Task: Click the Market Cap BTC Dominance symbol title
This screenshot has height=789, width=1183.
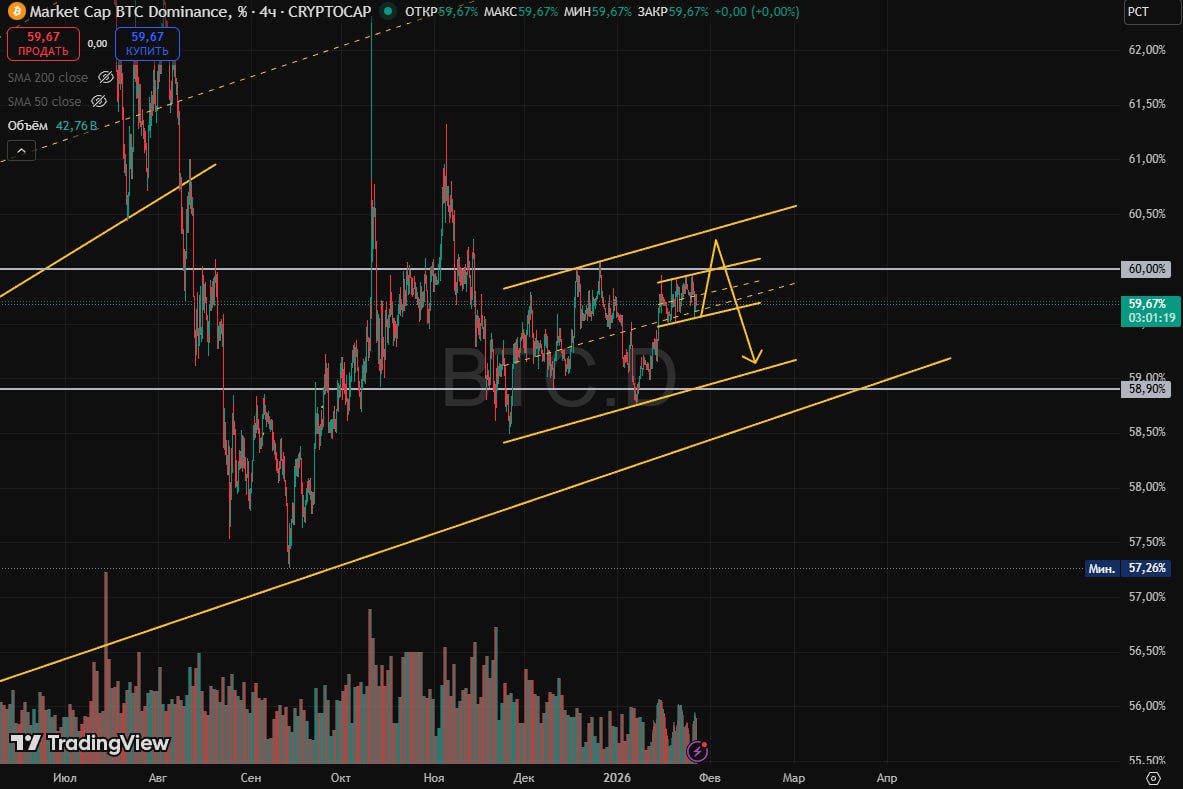Action: pyautogui.click(x=200, y=11)
